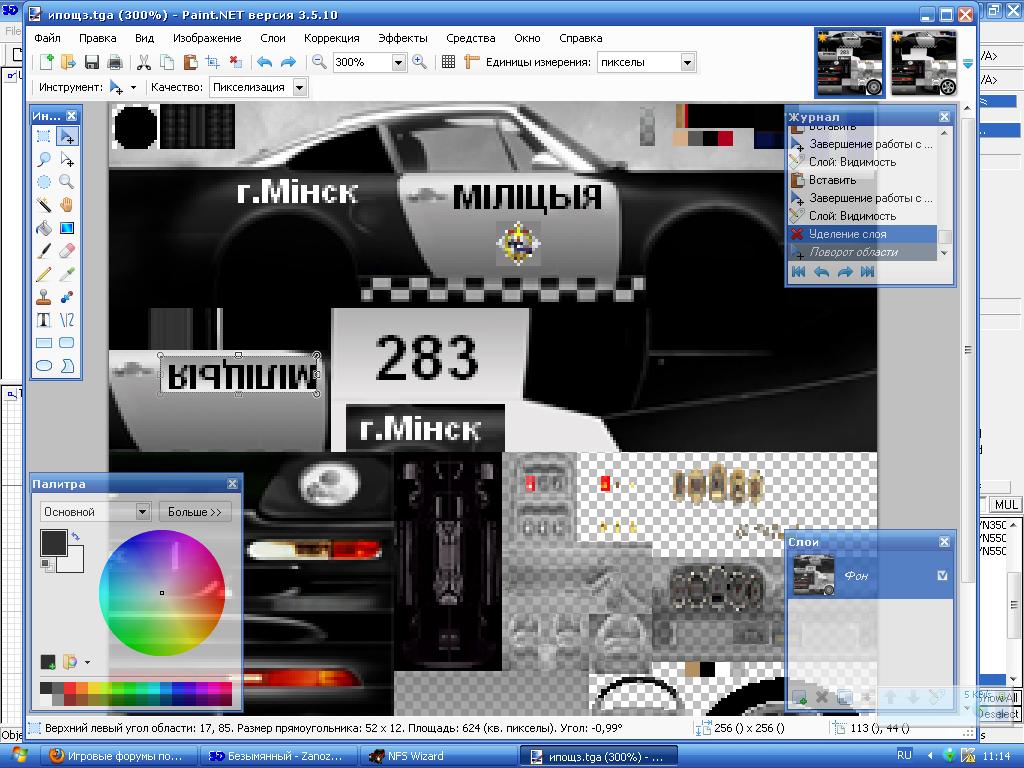Click the Zoom In magnifier icon
The width and height of the screenshot is (1024, 768).
click(419, 62)
